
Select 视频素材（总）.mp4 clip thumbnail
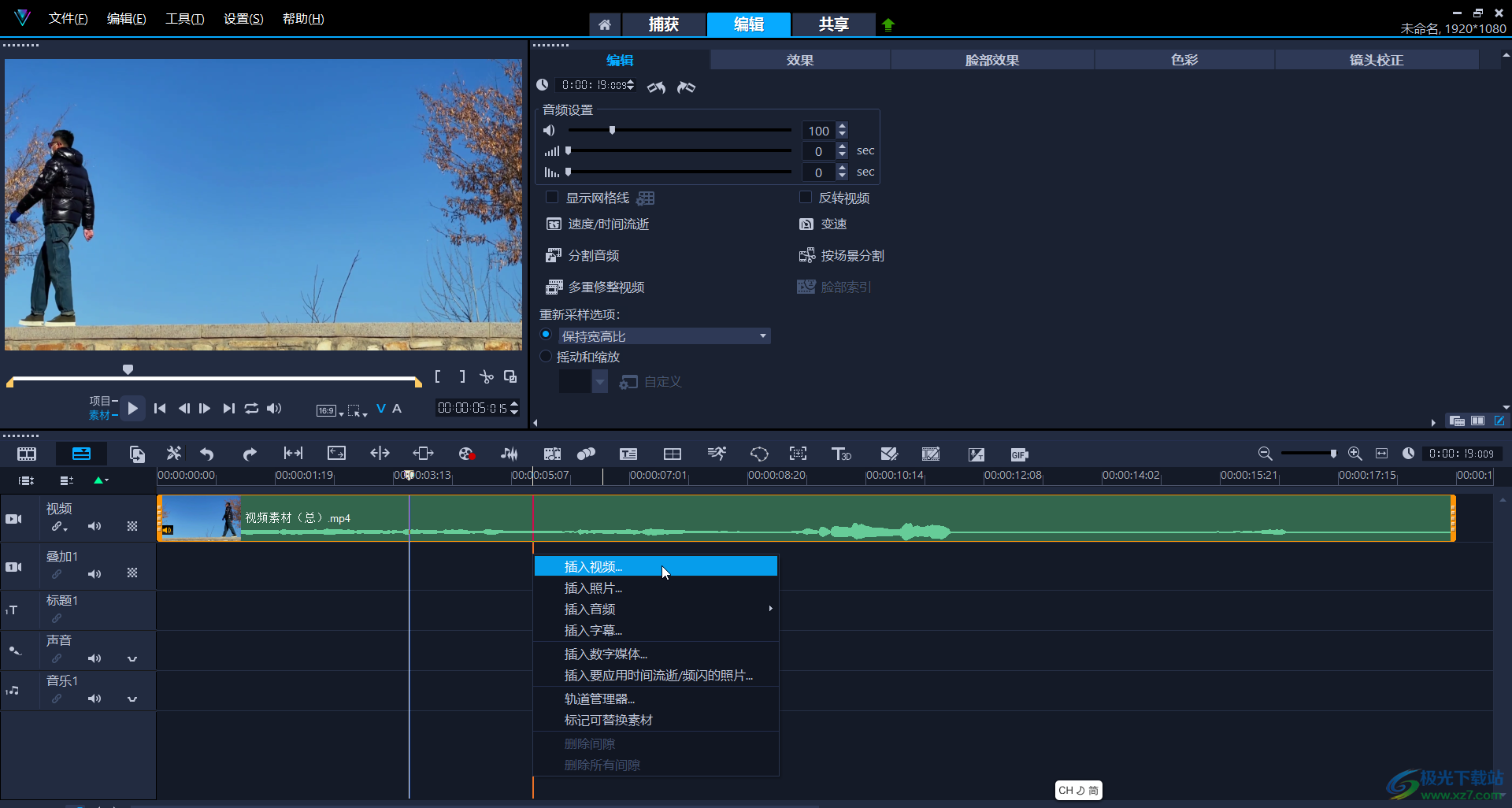click(201, 518)
